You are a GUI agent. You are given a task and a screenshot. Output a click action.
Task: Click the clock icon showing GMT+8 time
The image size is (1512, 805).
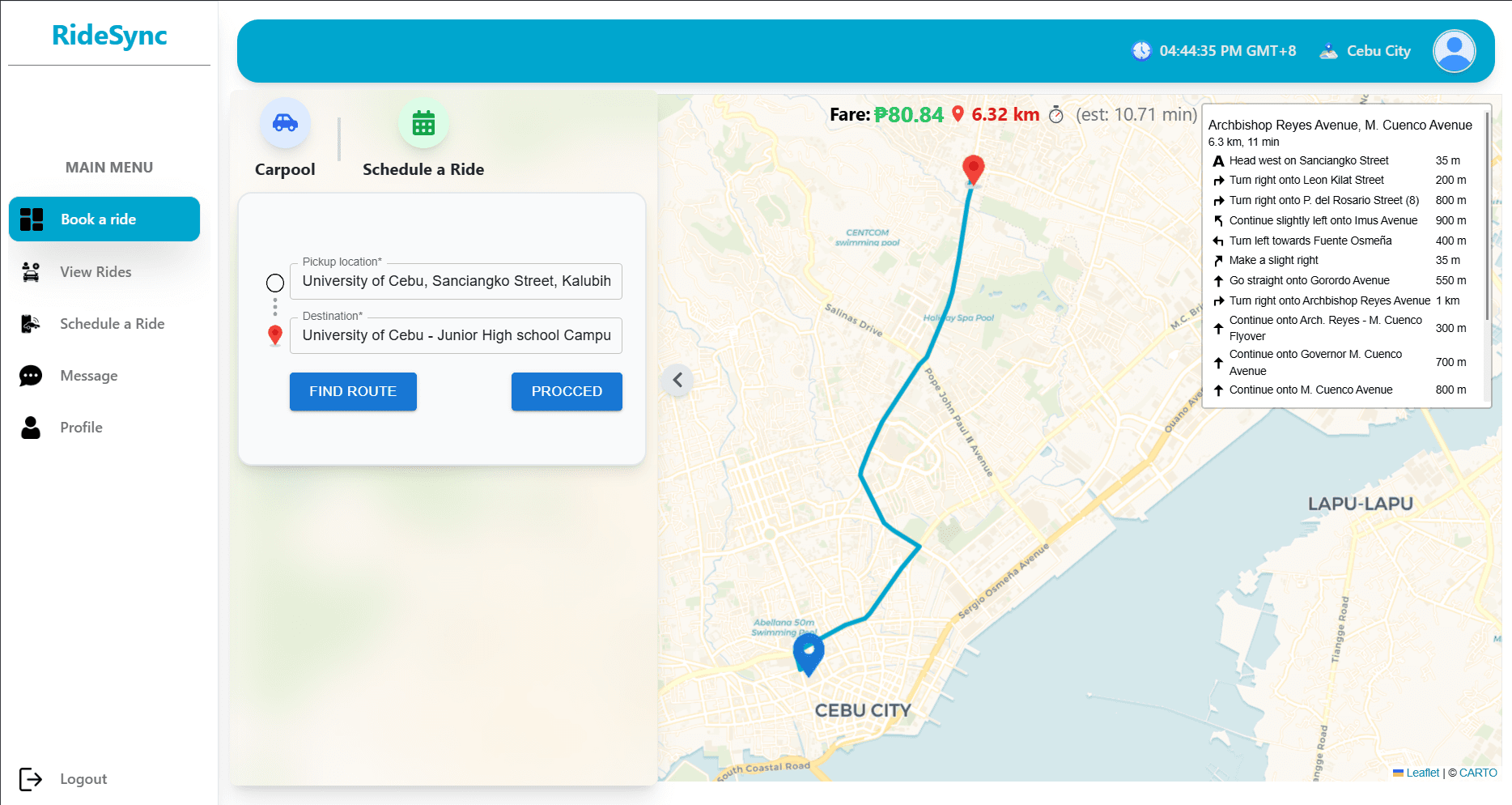click(x=1140, y=50)
